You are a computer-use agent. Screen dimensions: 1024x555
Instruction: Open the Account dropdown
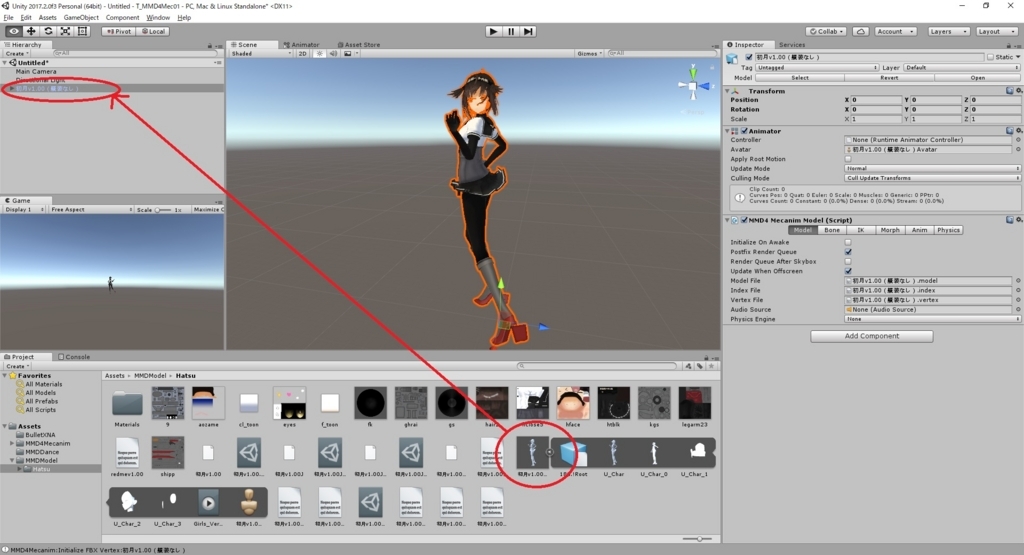(895, 31)
